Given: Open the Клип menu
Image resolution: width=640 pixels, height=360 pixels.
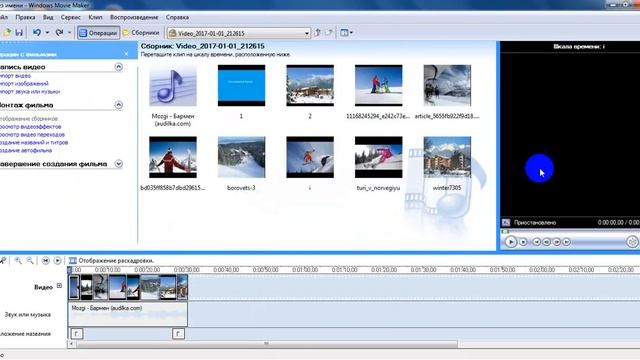Looking at the screenshot, I should click(96, 17).
